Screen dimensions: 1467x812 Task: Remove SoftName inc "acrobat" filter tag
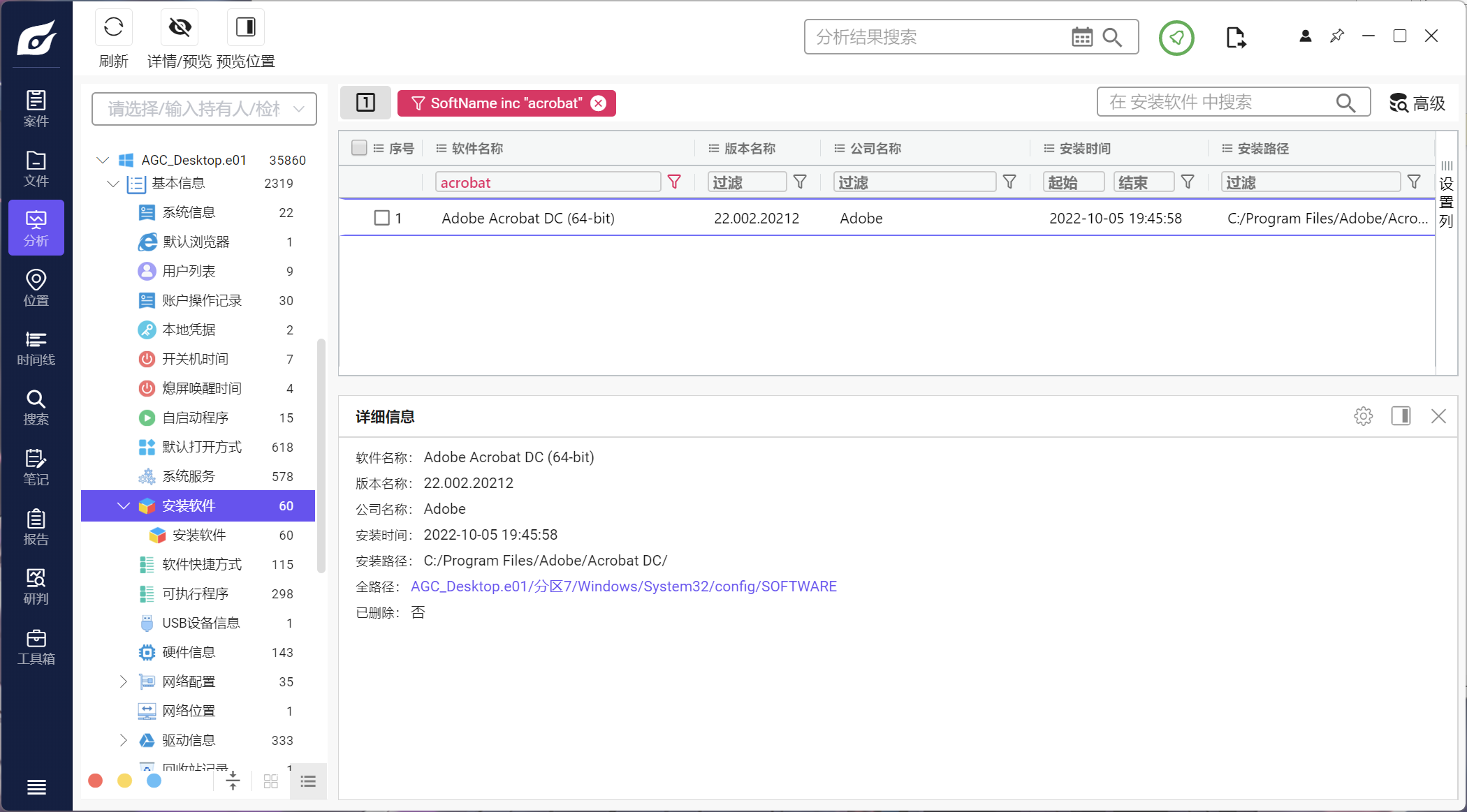[x=599, y=103]
